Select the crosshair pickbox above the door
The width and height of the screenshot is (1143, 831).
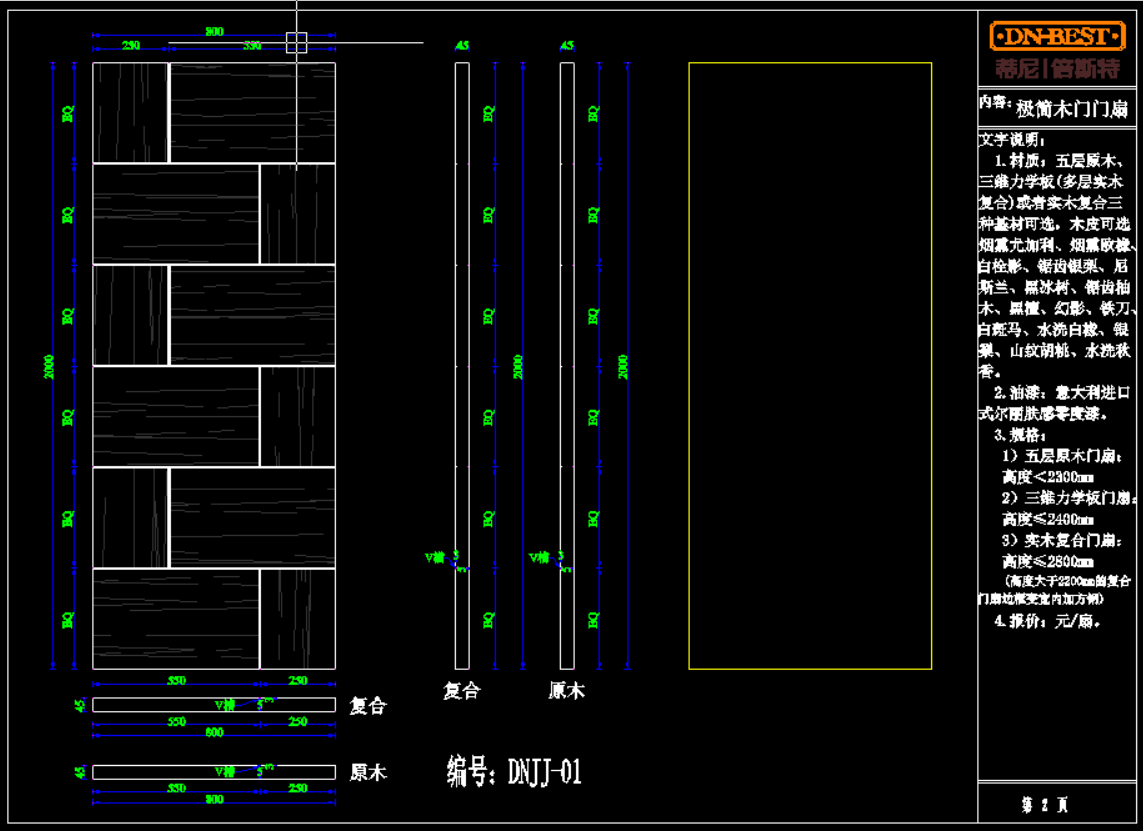pos(297,42)
